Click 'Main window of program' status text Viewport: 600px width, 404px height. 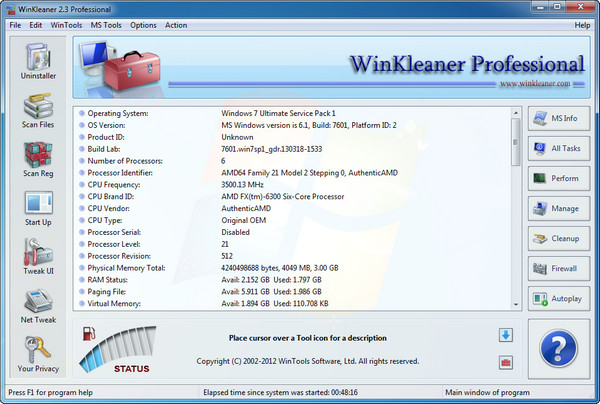pyautogui.click(x=488, y=393)
